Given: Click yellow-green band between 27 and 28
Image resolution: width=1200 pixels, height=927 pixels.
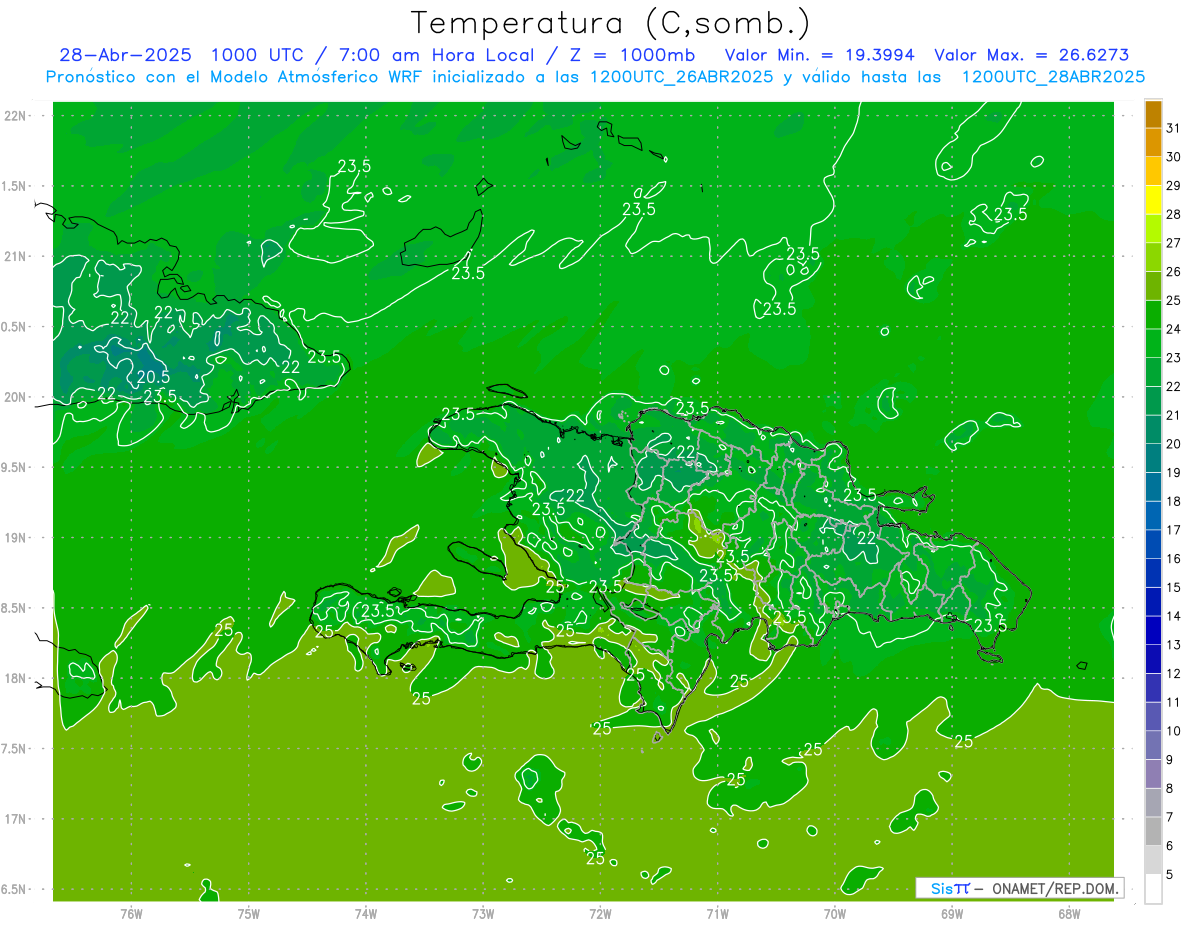Looking at the screenshot, I should 1153,229.
